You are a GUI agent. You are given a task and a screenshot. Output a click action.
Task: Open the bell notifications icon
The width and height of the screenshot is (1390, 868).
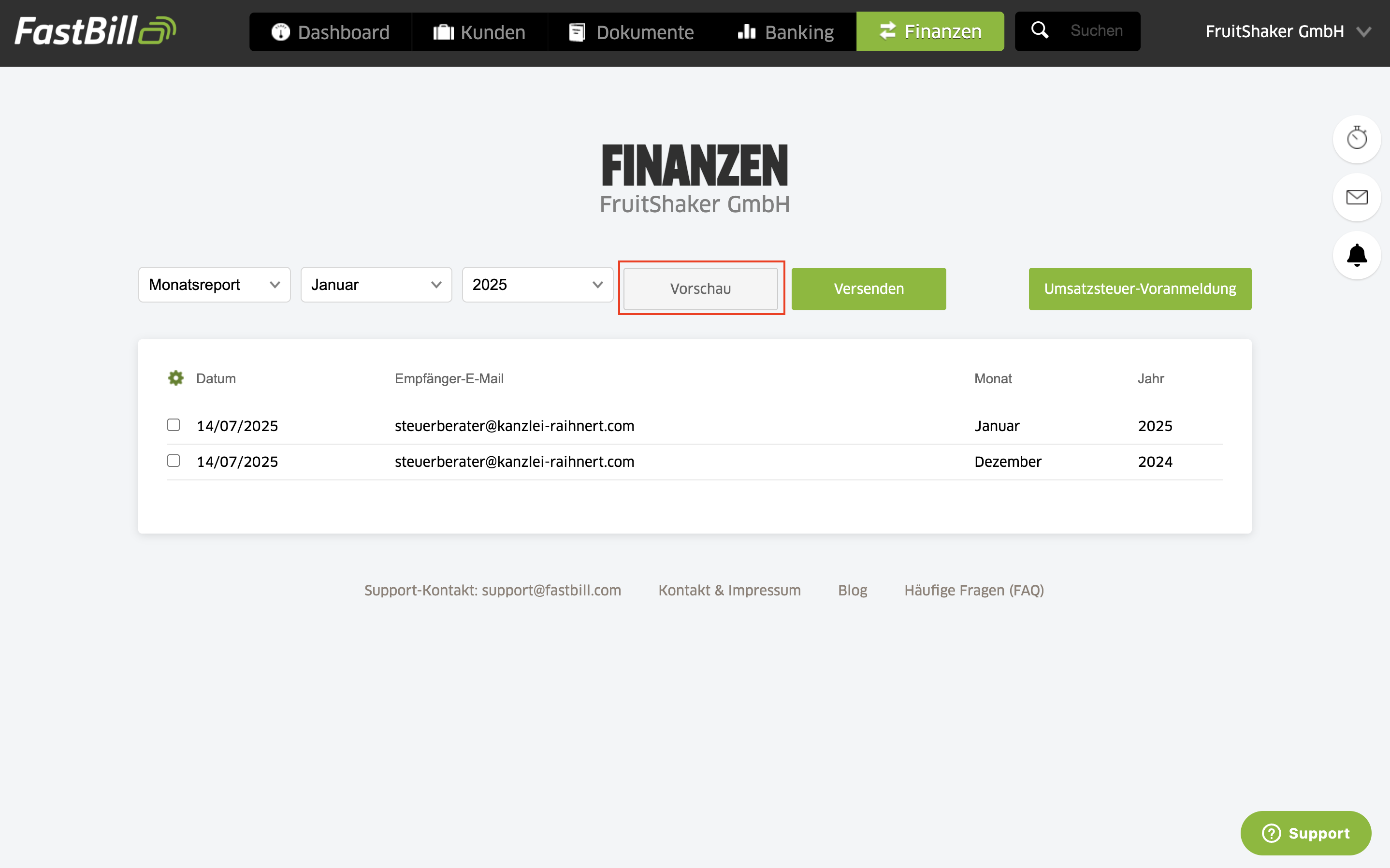1357,256
